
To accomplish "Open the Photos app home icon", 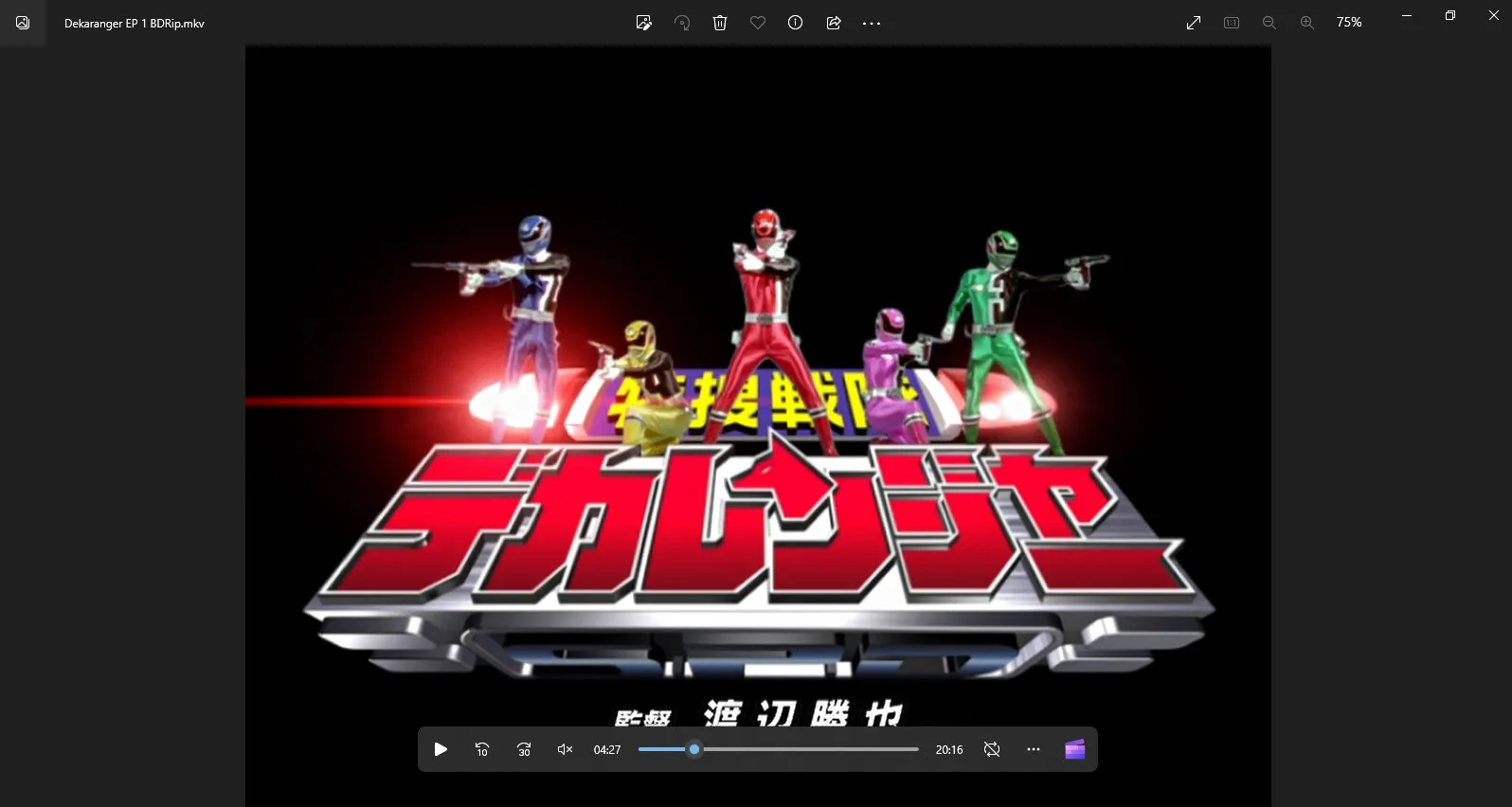I will click(23, 23).
